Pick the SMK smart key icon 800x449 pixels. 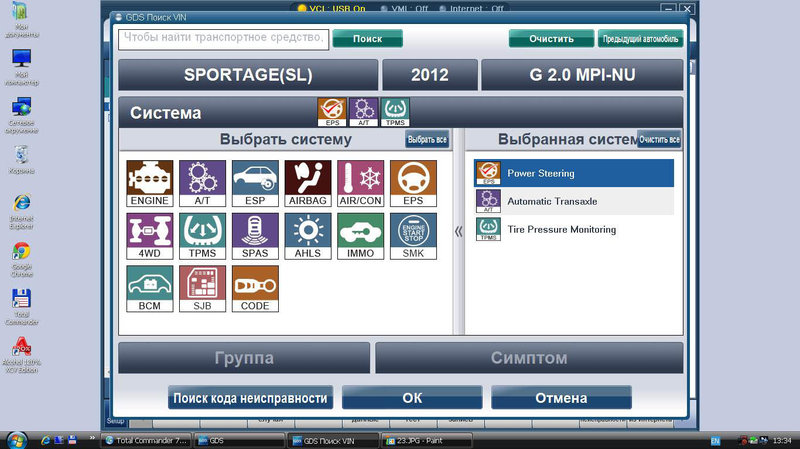(413, 236)
